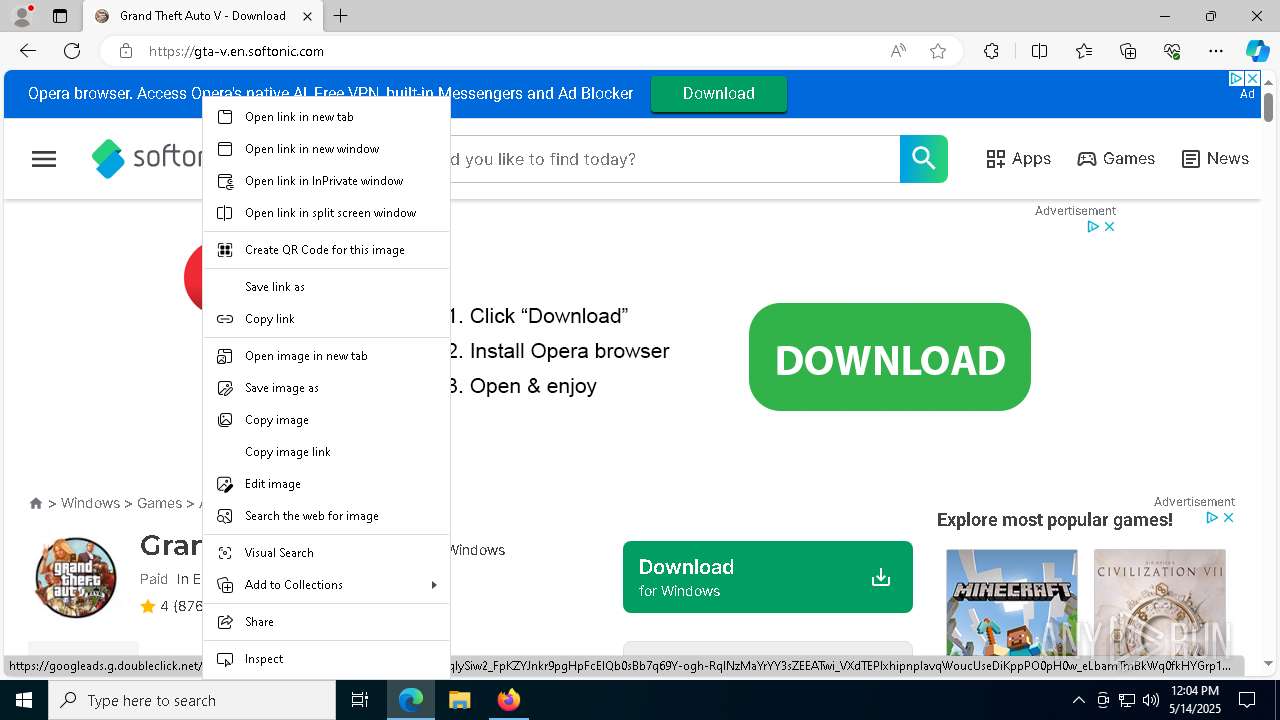Image resolution: width=1280 pixels, height=720 pixels.
Task: Open File Explorer from taskbar
Action: pyautogui.click(x=459, y=700)
